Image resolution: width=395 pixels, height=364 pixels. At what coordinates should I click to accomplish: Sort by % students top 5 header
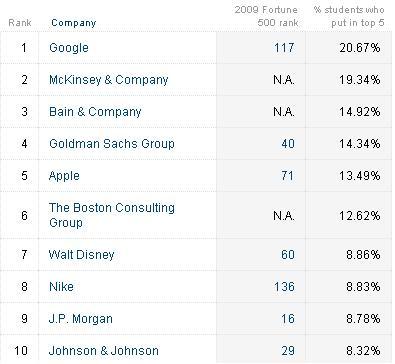point(349,16)
